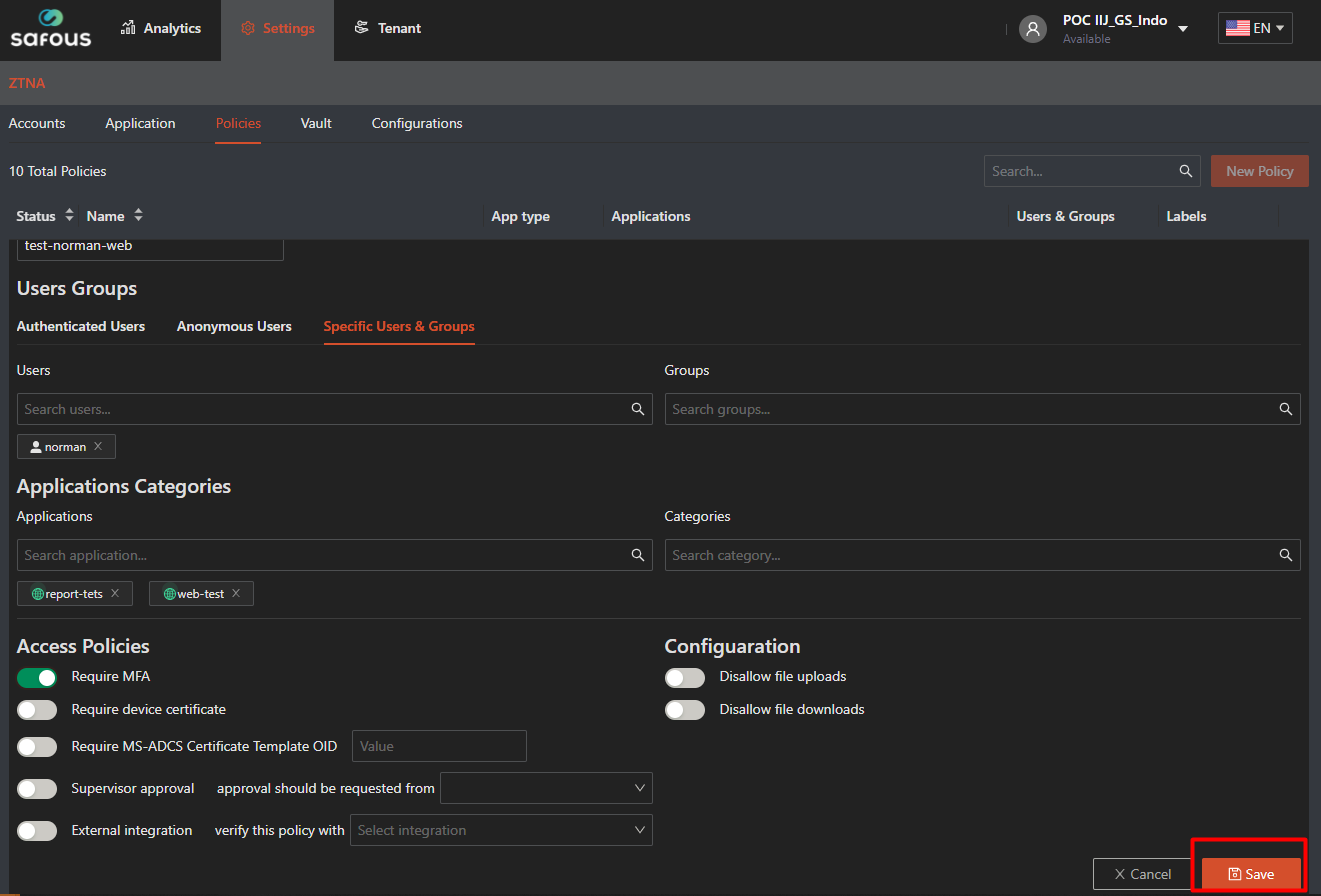This screenshot has height=896, width=1321.
Task: Remove report-tets application tag
Action: pos(115,594)
